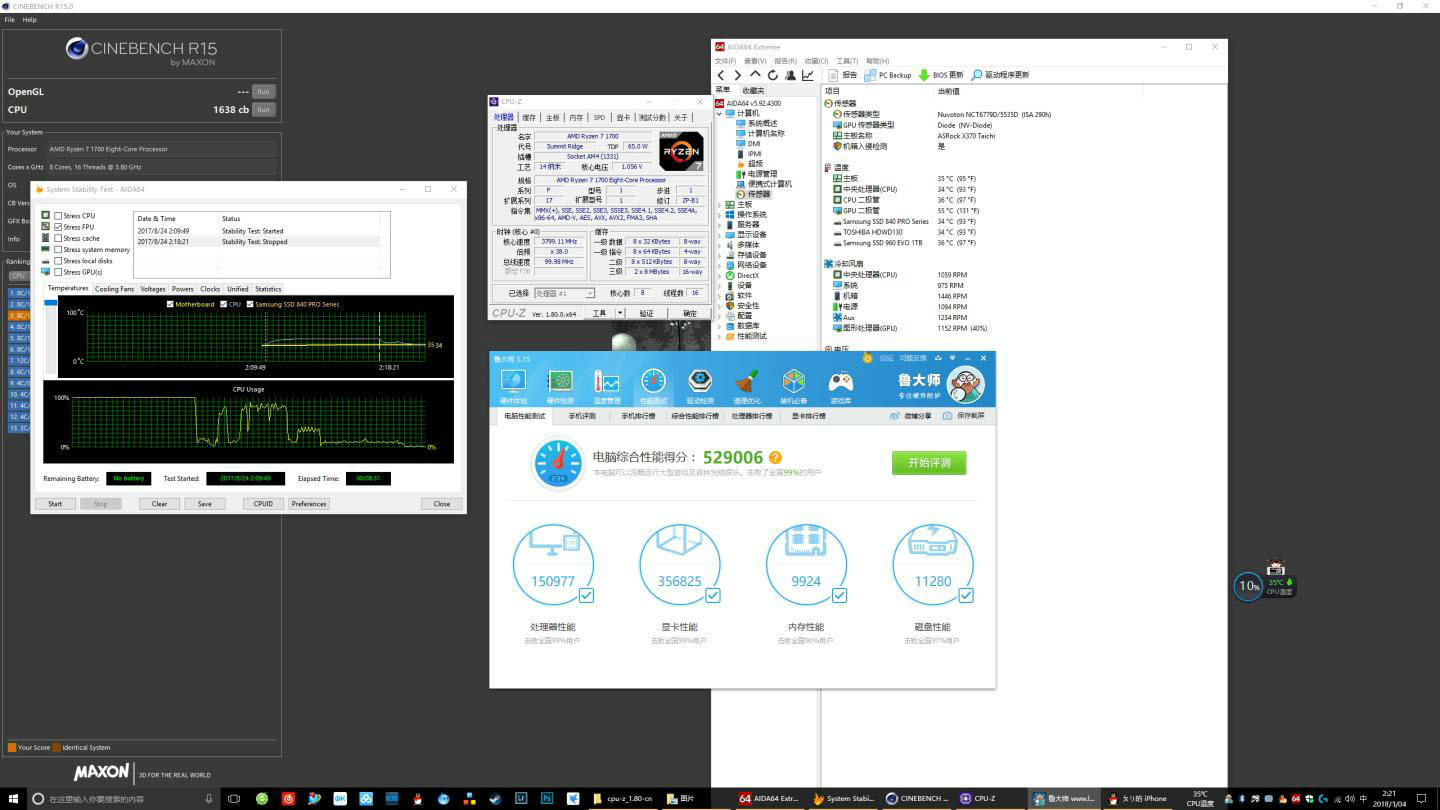1440x810 pixels.
Task: Expand the Display (显示设备) tree node
Action: pyautogui.click(x=719, y=234)
